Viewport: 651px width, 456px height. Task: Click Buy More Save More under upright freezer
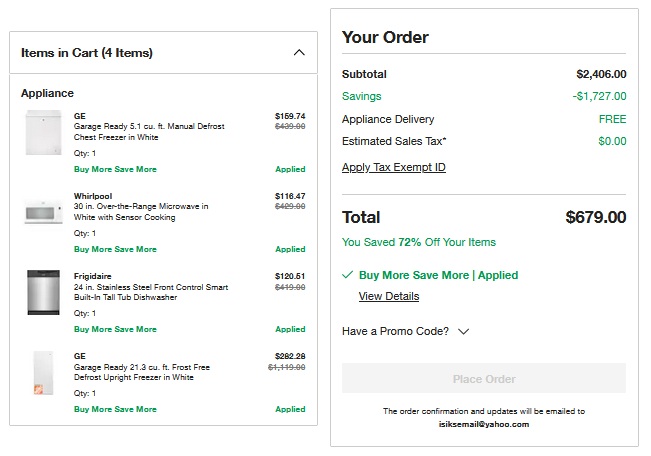click(115, 409)
